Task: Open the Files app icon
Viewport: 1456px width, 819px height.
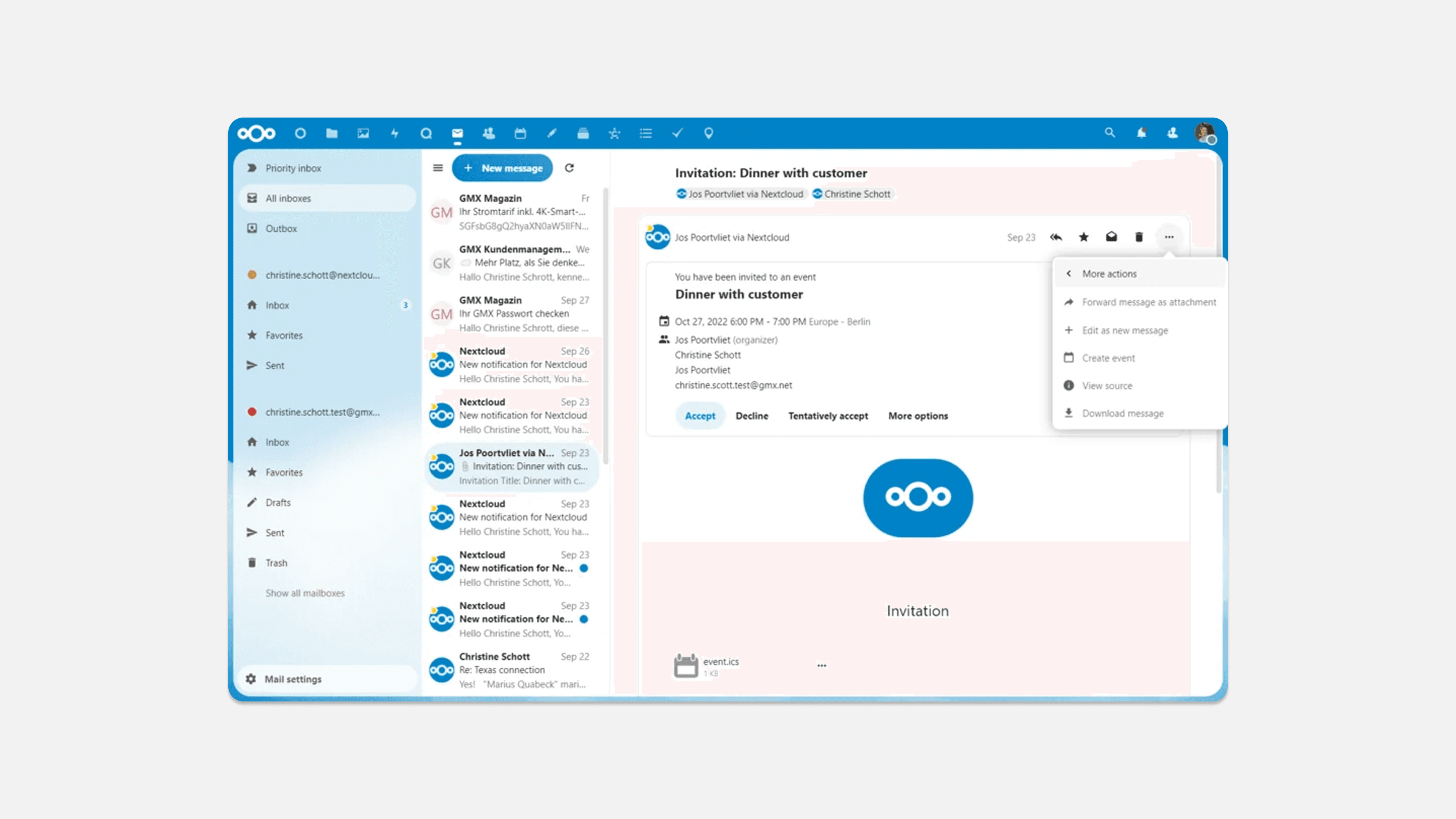Action: [332, 133]
